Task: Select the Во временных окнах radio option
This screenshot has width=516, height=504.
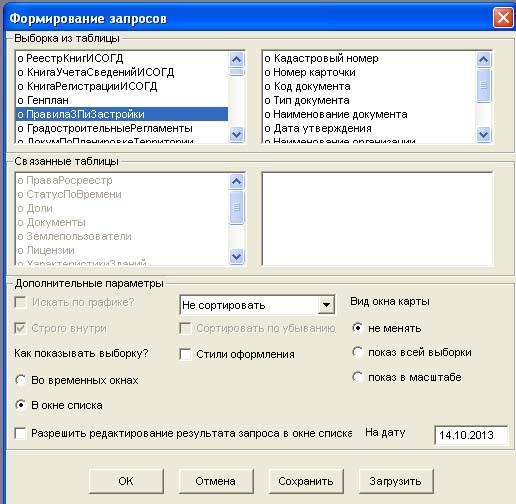Action: tap(21, 380)
